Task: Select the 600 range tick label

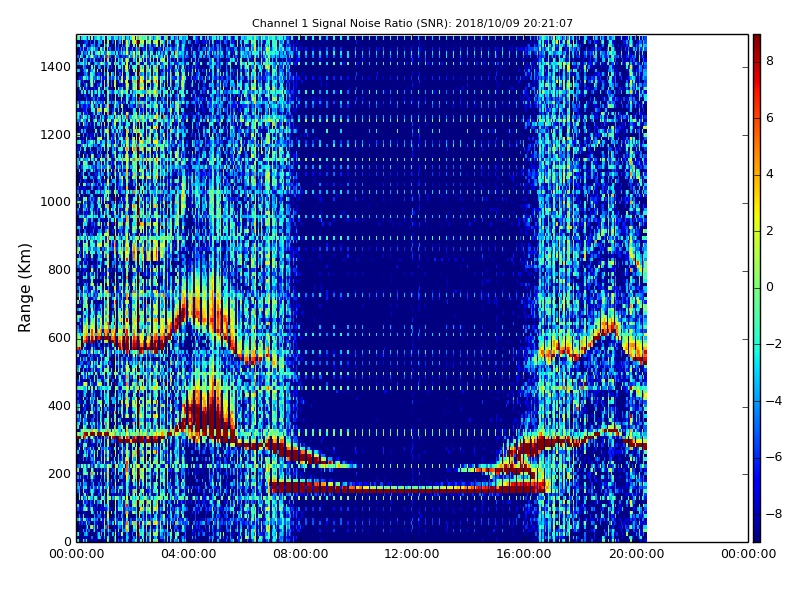Action: [59, 338]
